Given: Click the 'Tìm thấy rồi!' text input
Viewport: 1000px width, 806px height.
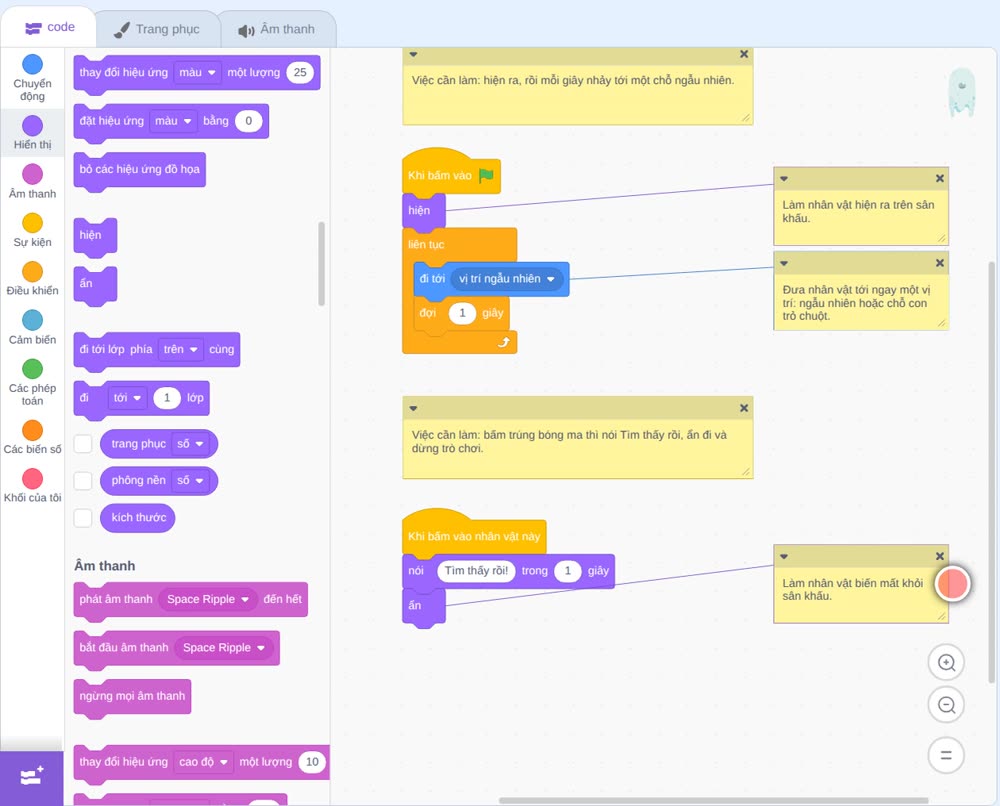Looking at the screenshot, I should pos(476,571).
